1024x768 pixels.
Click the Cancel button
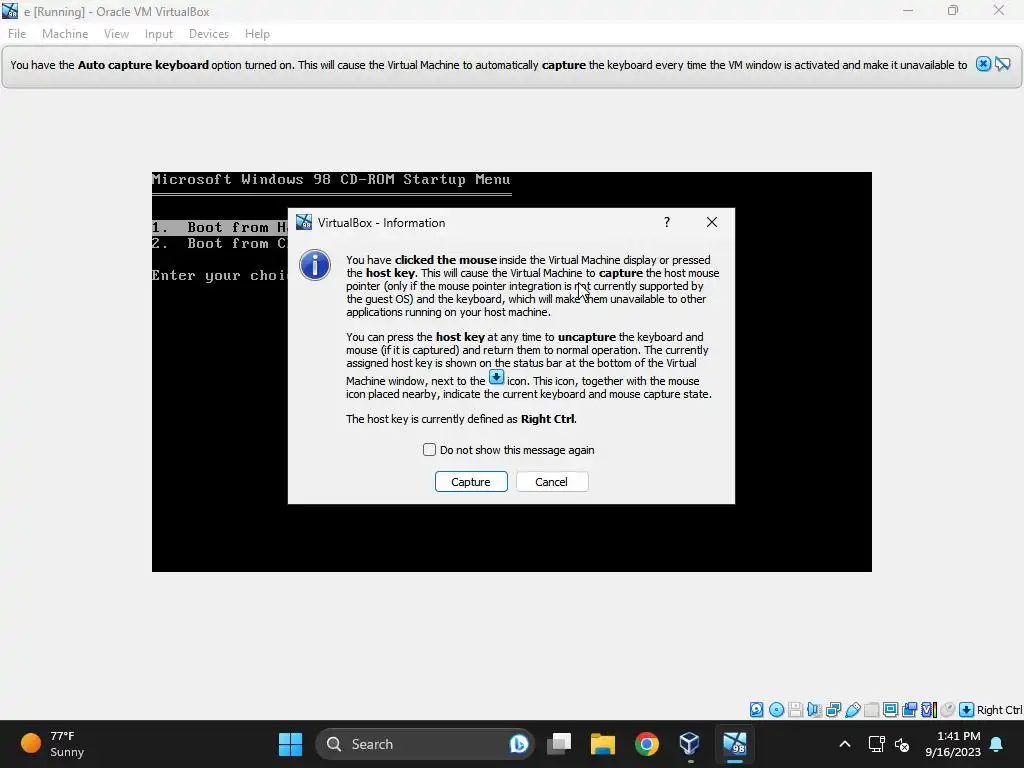click(552, 482)
